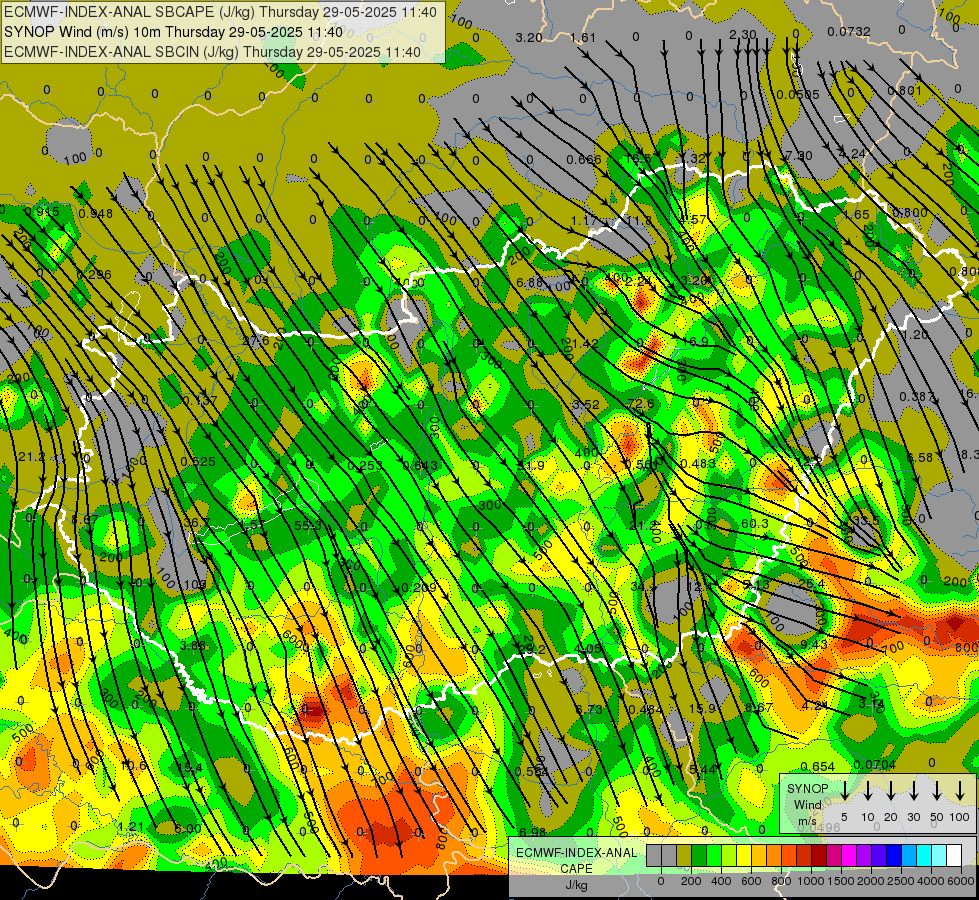This screenshot has width=979, height=900.
Task: Pick the olive swatch in CAPE legend
Action: pos(684,856)
